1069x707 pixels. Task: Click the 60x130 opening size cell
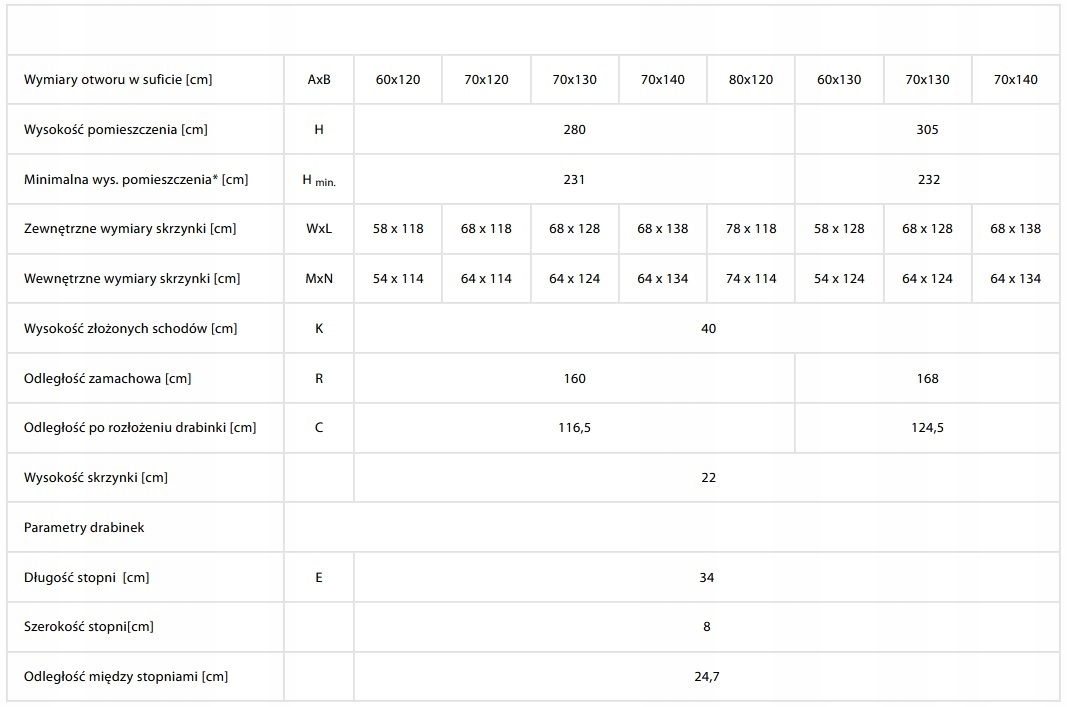(838, 80)
